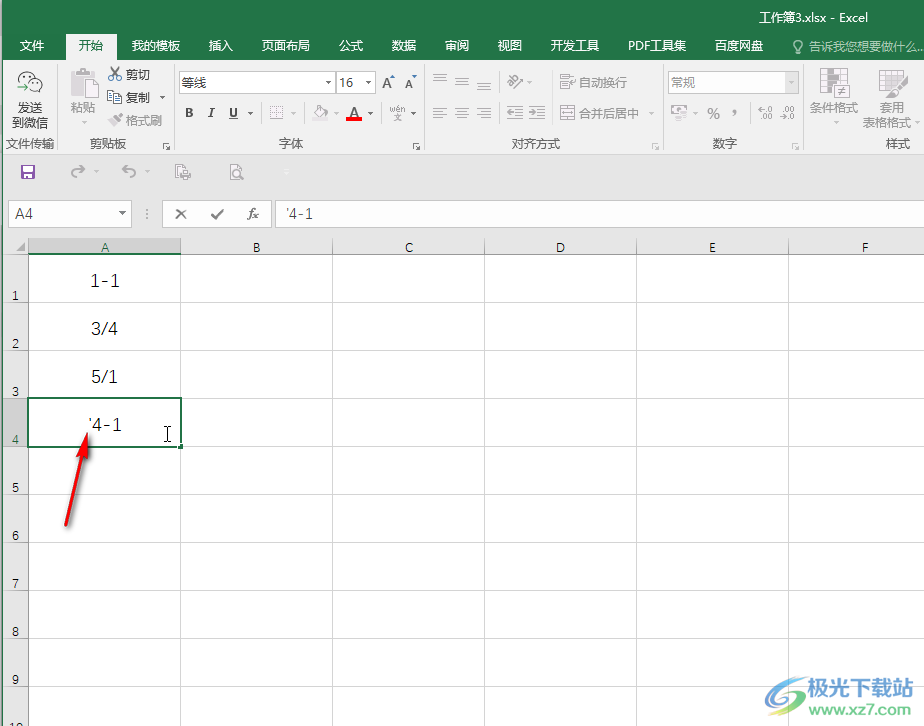This screenshot has height=726, width=924.
Task: Toggle Italic formatting
Action: [211, 113]
